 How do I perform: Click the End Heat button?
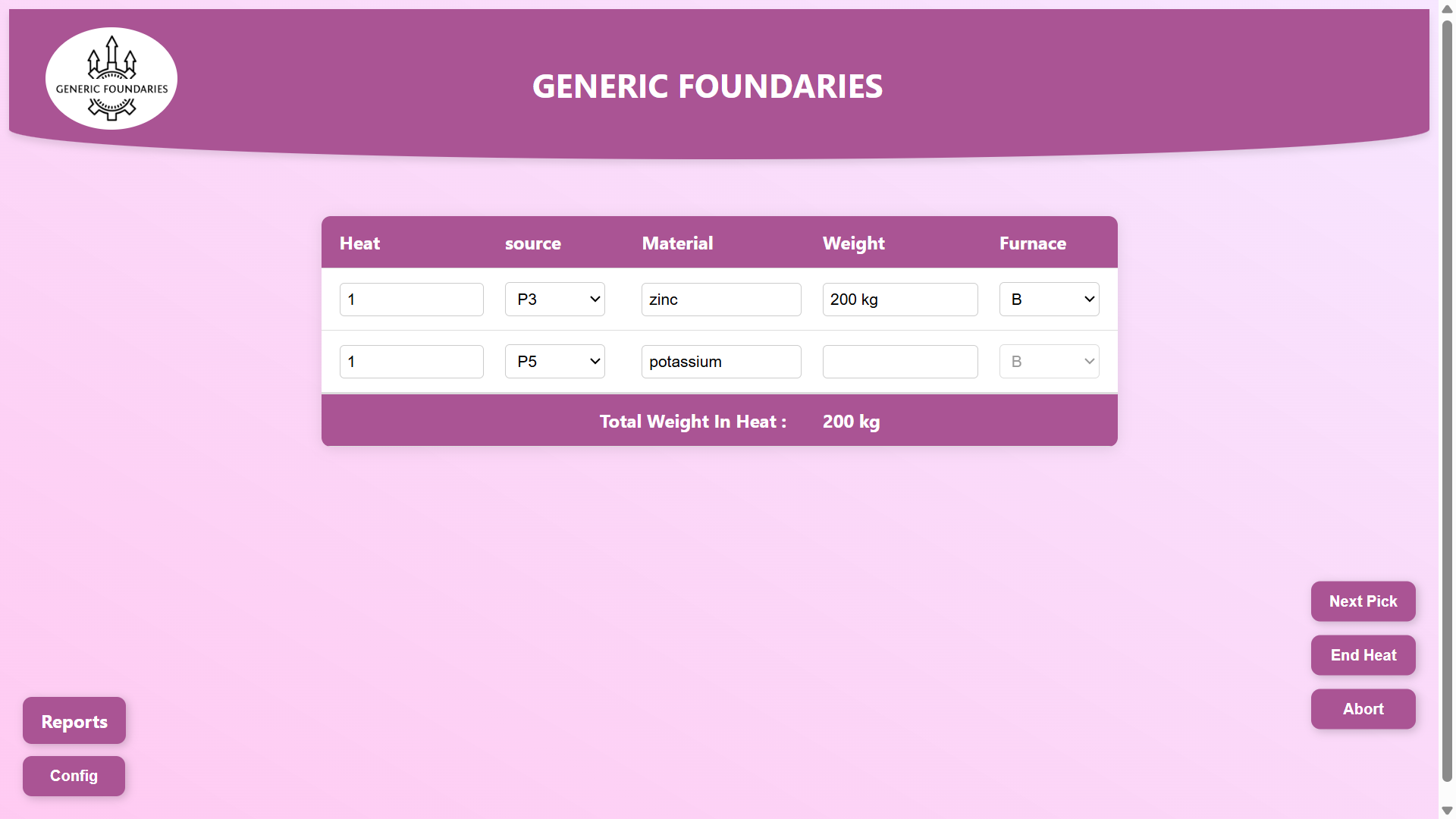pos(1363,655)
